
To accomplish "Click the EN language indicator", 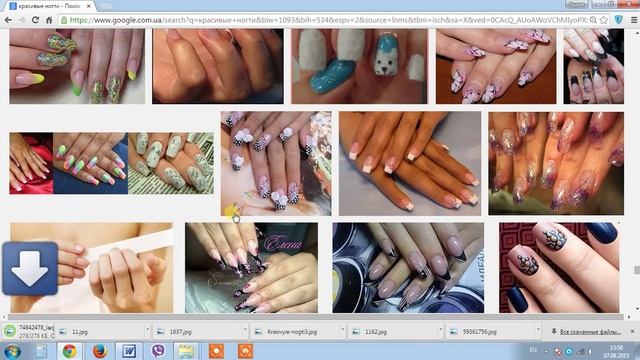I will (x=533, y=350).
